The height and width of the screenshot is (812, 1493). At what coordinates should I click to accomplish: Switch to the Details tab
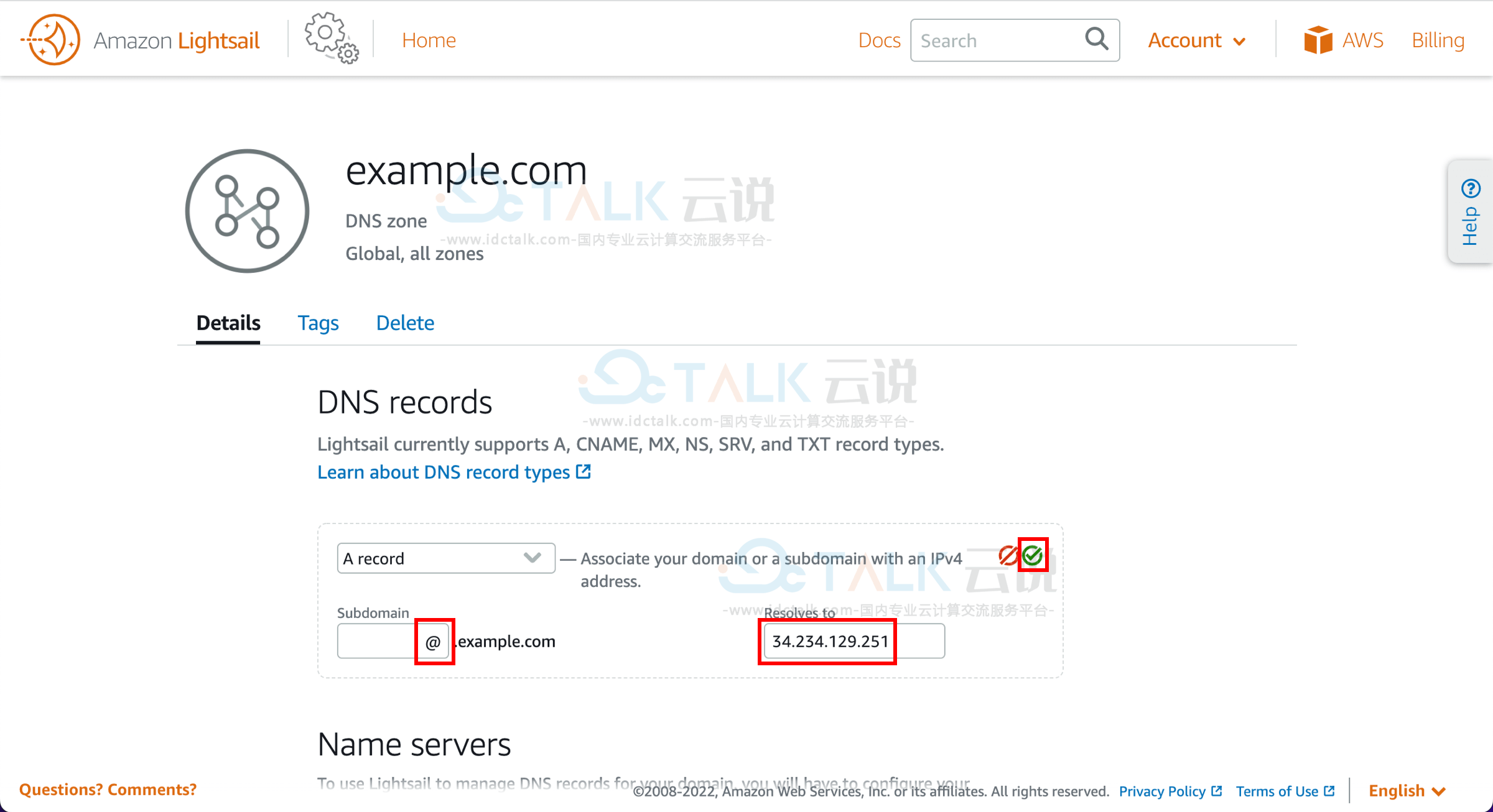click(x=228, y=322)
